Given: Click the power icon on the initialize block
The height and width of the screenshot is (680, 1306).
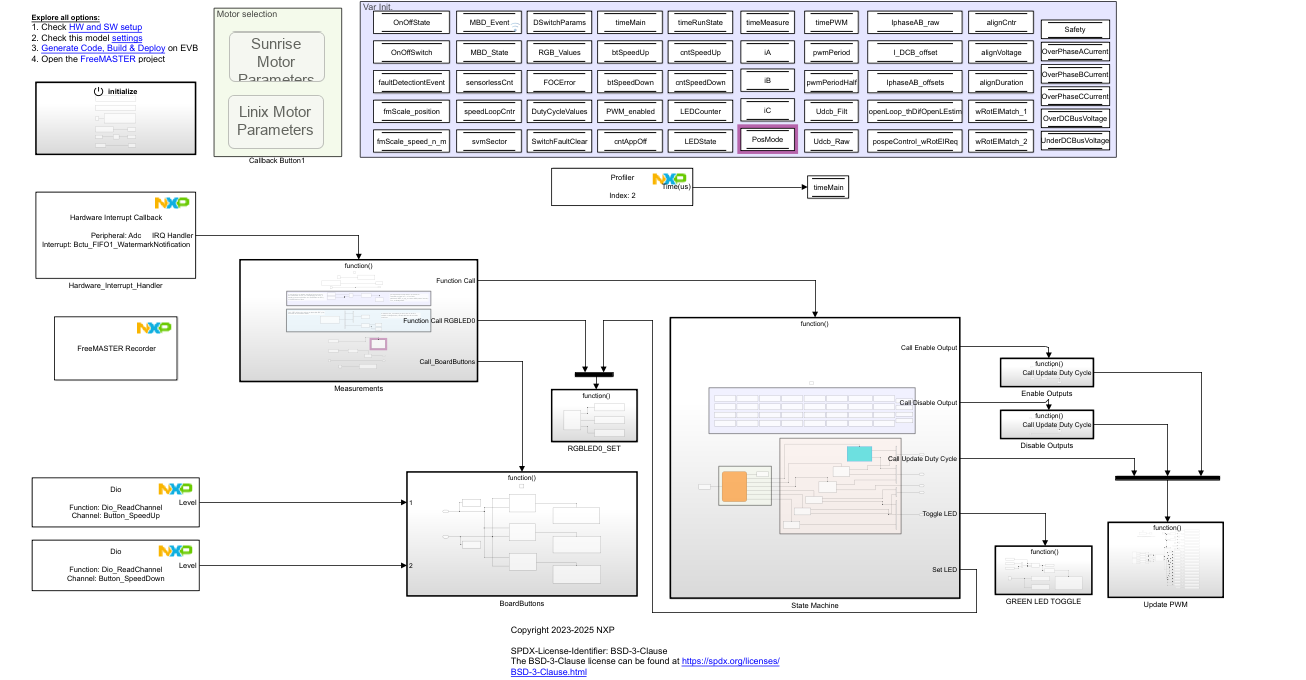Looking at the screenshot, I should click(98, 91).
